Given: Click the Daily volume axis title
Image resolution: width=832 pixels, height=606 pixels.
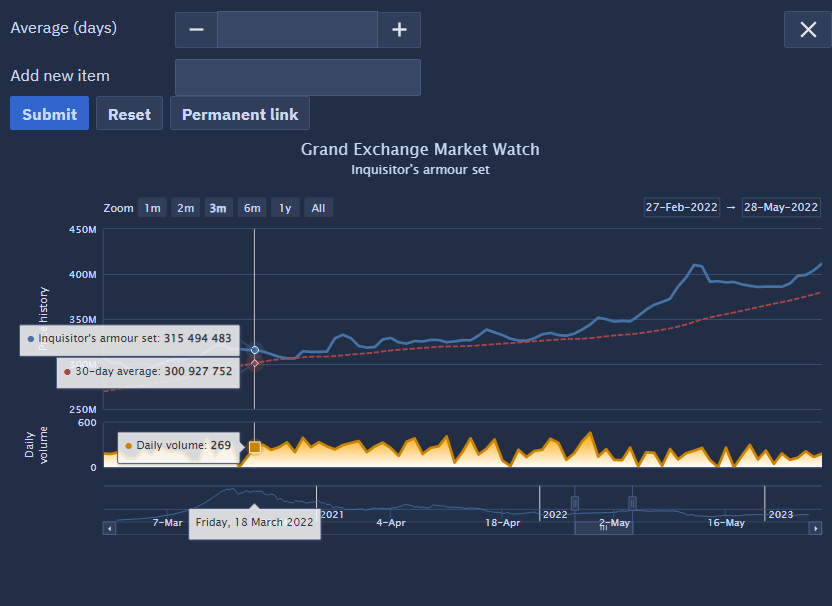Looking at the screenshot, I should pos(36,445).
